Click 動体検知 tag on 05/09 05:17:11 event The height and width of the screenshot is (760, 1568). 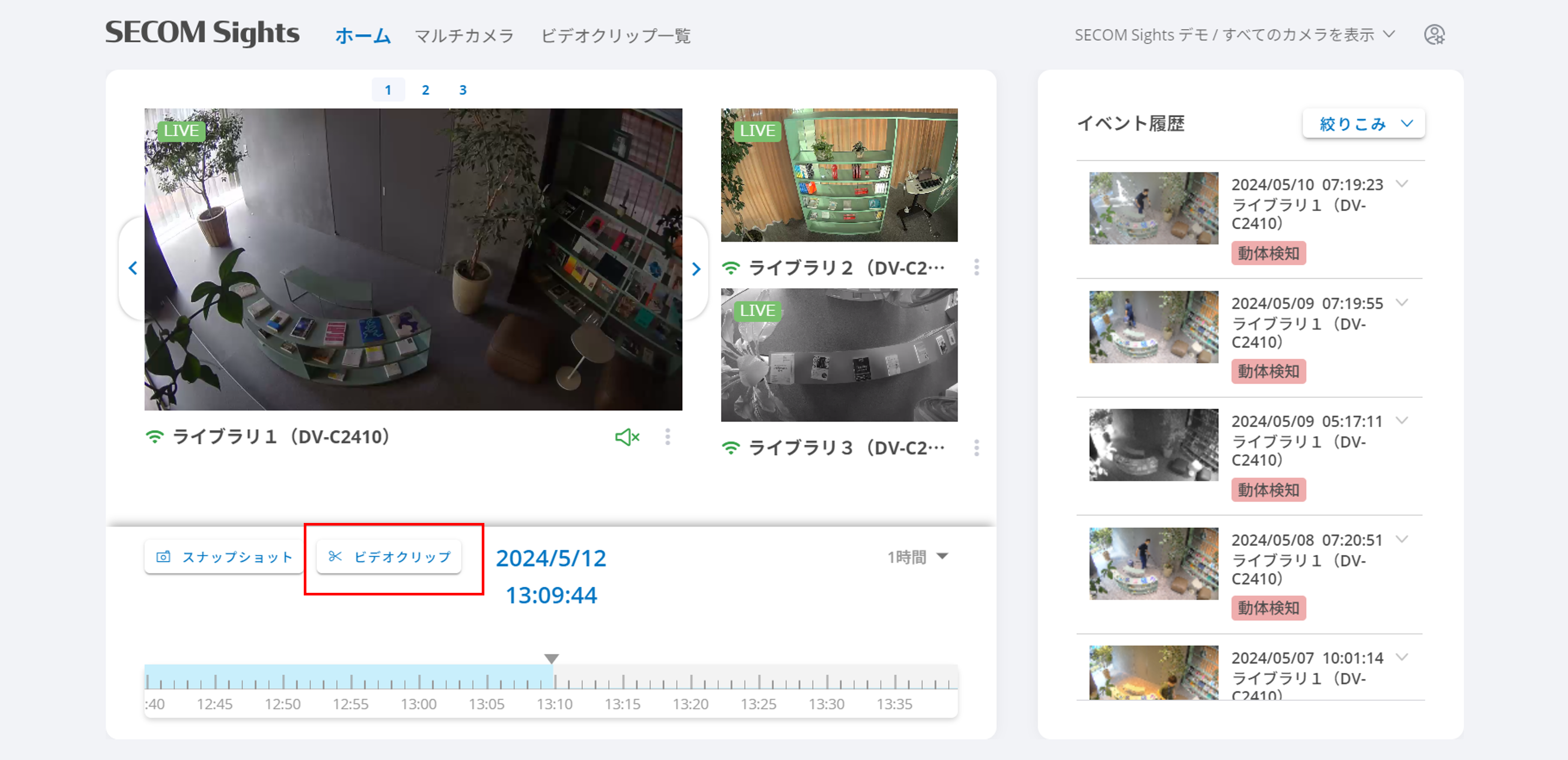tap(1268, 490)
